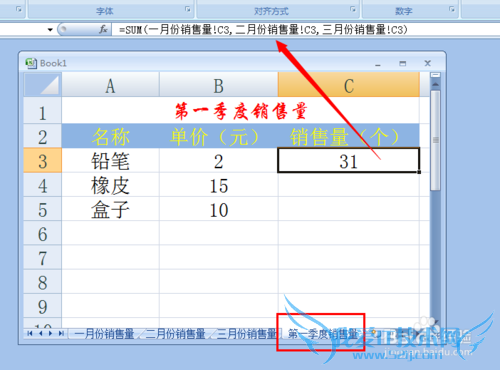Expand the Name Box dropdown arrow
The height and width of the screenshot is (370, 500).
click(x=50, y=30)
